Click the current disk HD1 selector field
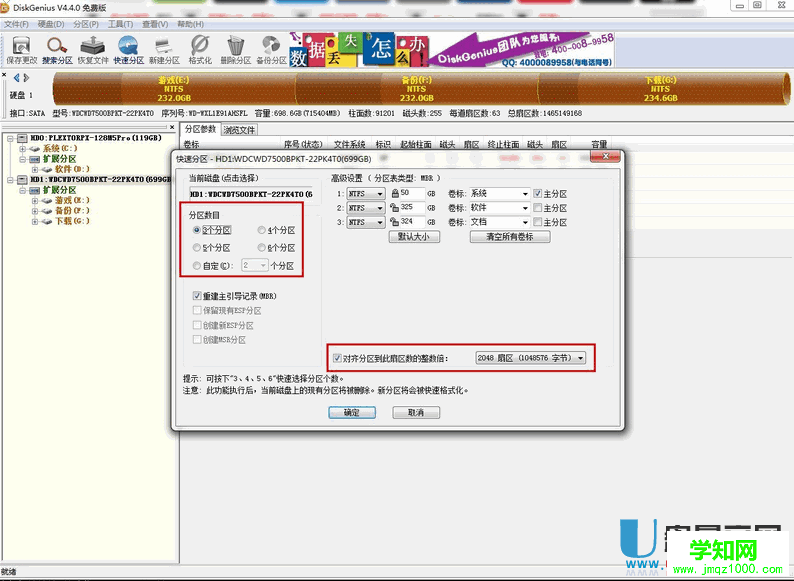Image resolution: width=794 pixels, height=581 pixels. point(251,194)
